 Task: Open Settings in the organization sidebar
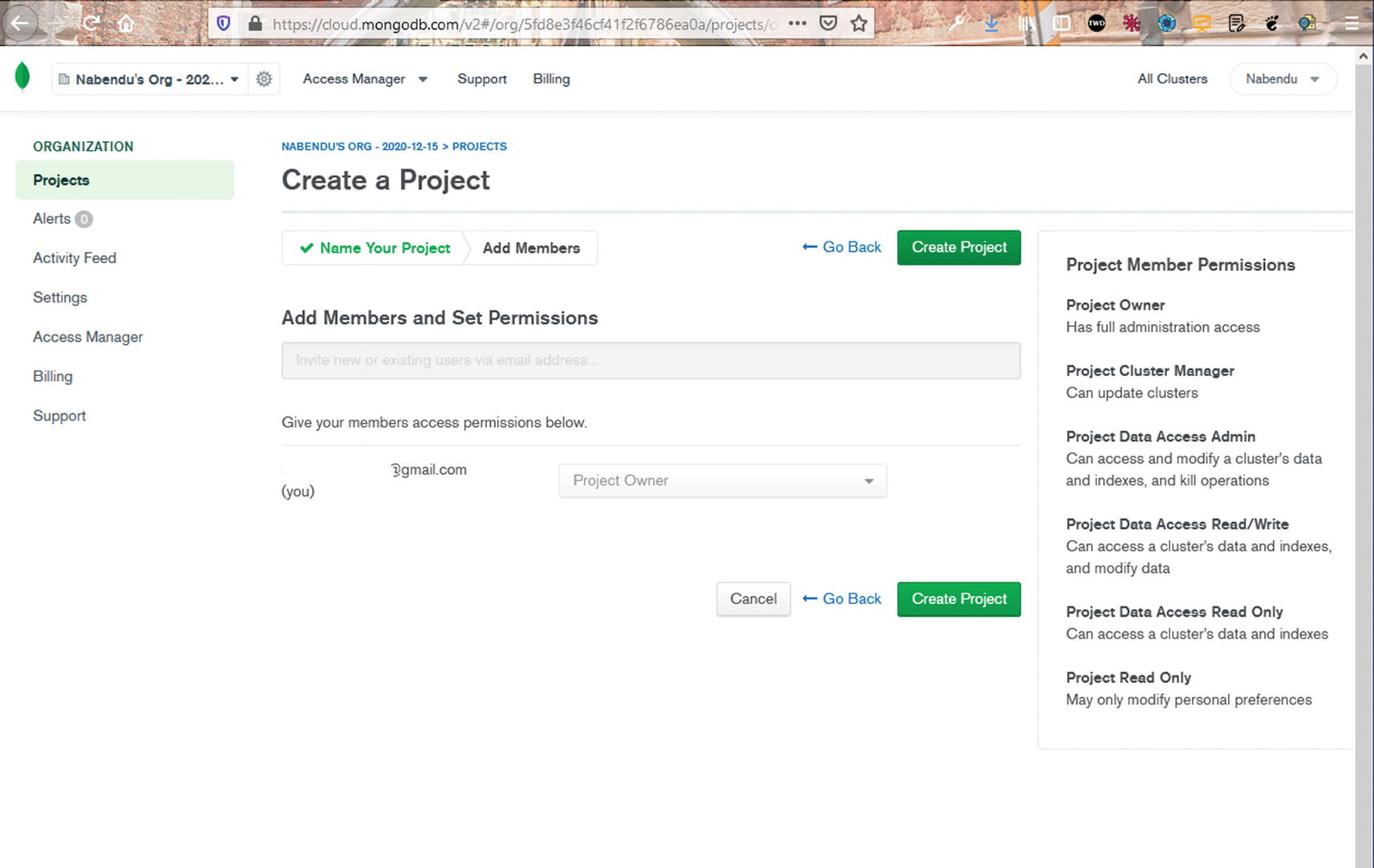(x=60, y=297)
